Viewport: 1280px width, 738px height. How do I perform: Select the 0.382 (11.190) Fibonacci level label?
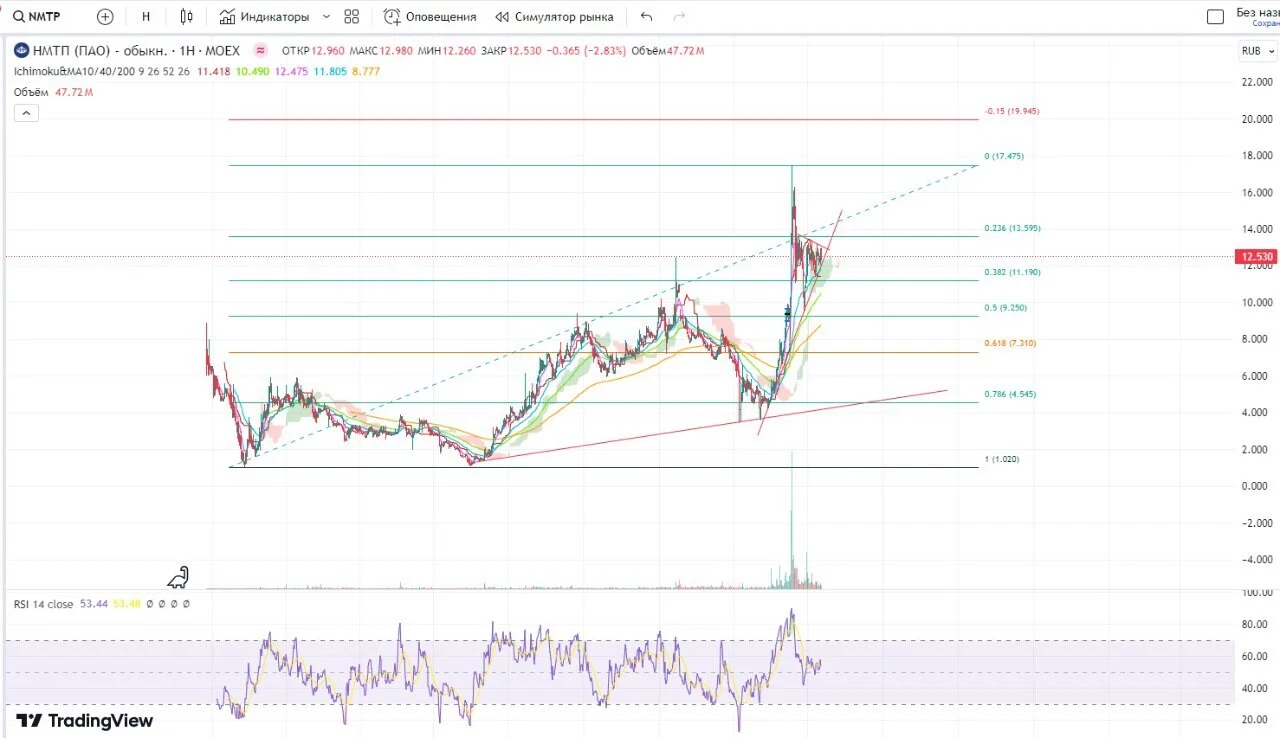[1012, 272]
